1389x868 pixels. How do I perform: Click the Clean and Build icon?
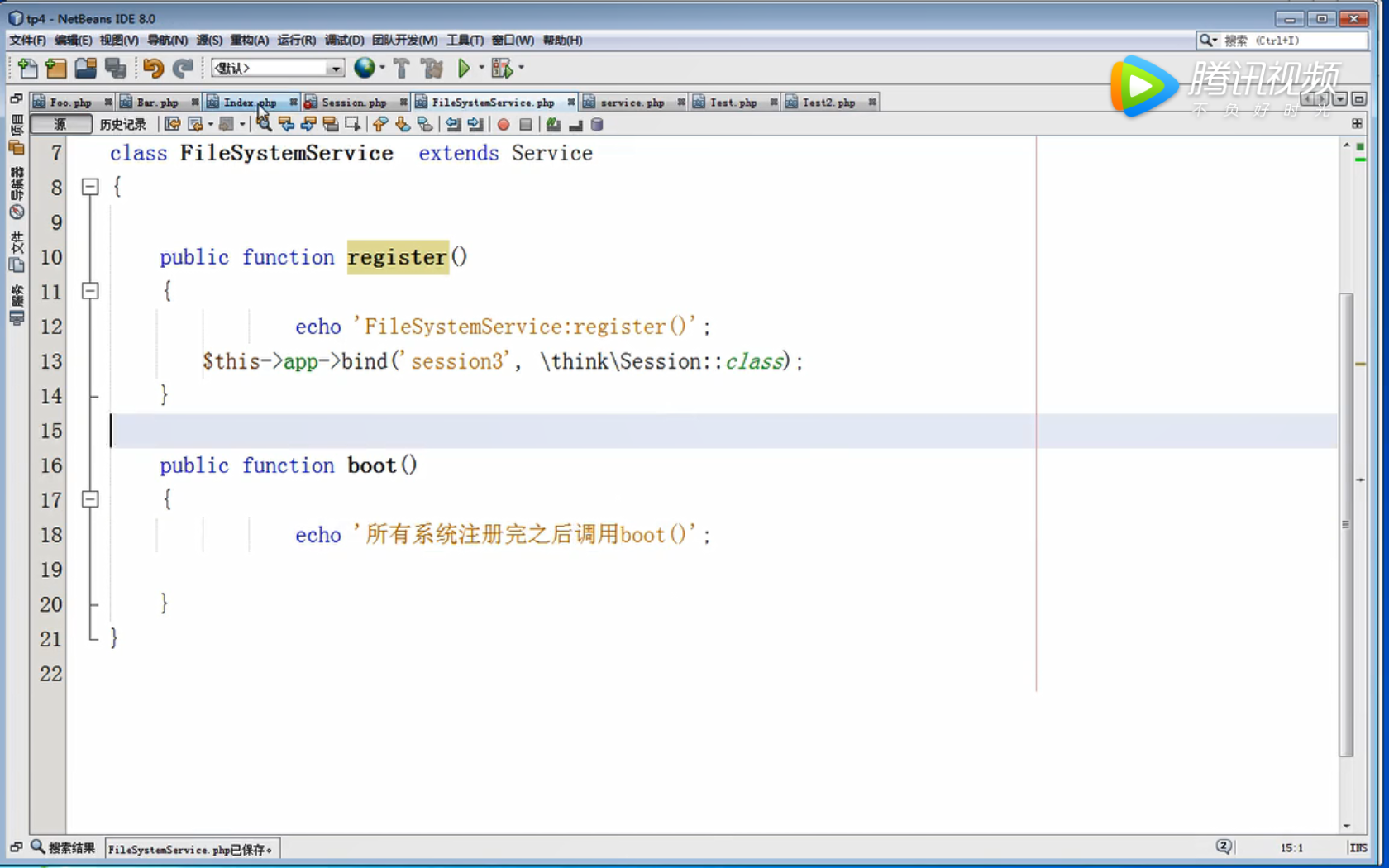point(432,69)
